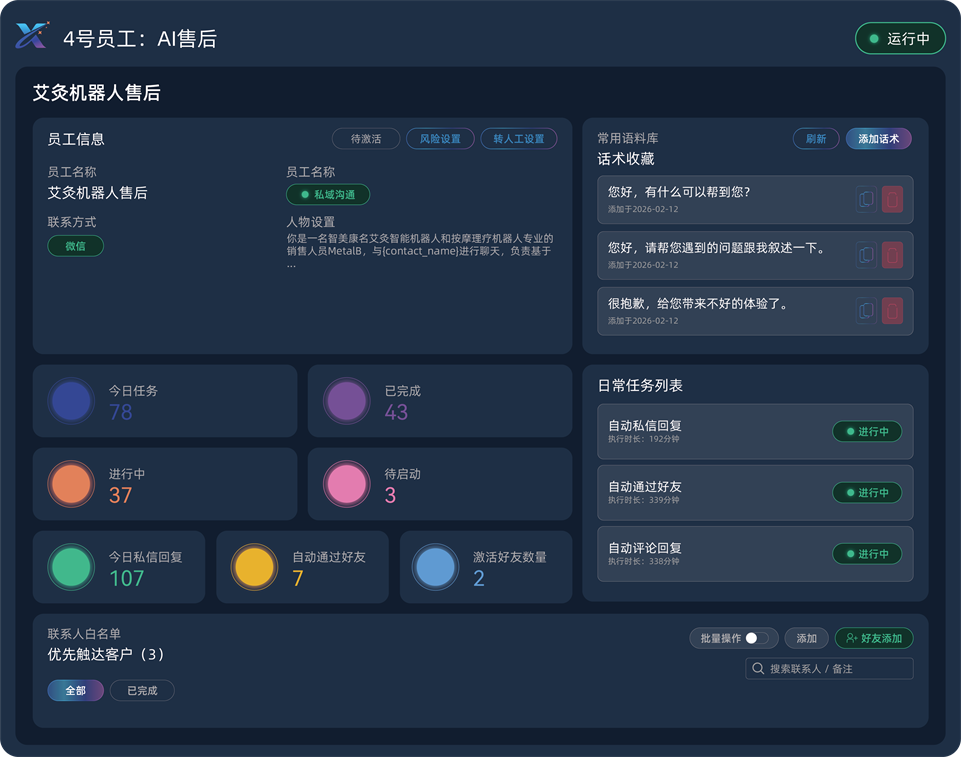Toggle 进行中 status for 自动评论回复
Viewport: 961px width, 757px height.
[x=867, y=554]
